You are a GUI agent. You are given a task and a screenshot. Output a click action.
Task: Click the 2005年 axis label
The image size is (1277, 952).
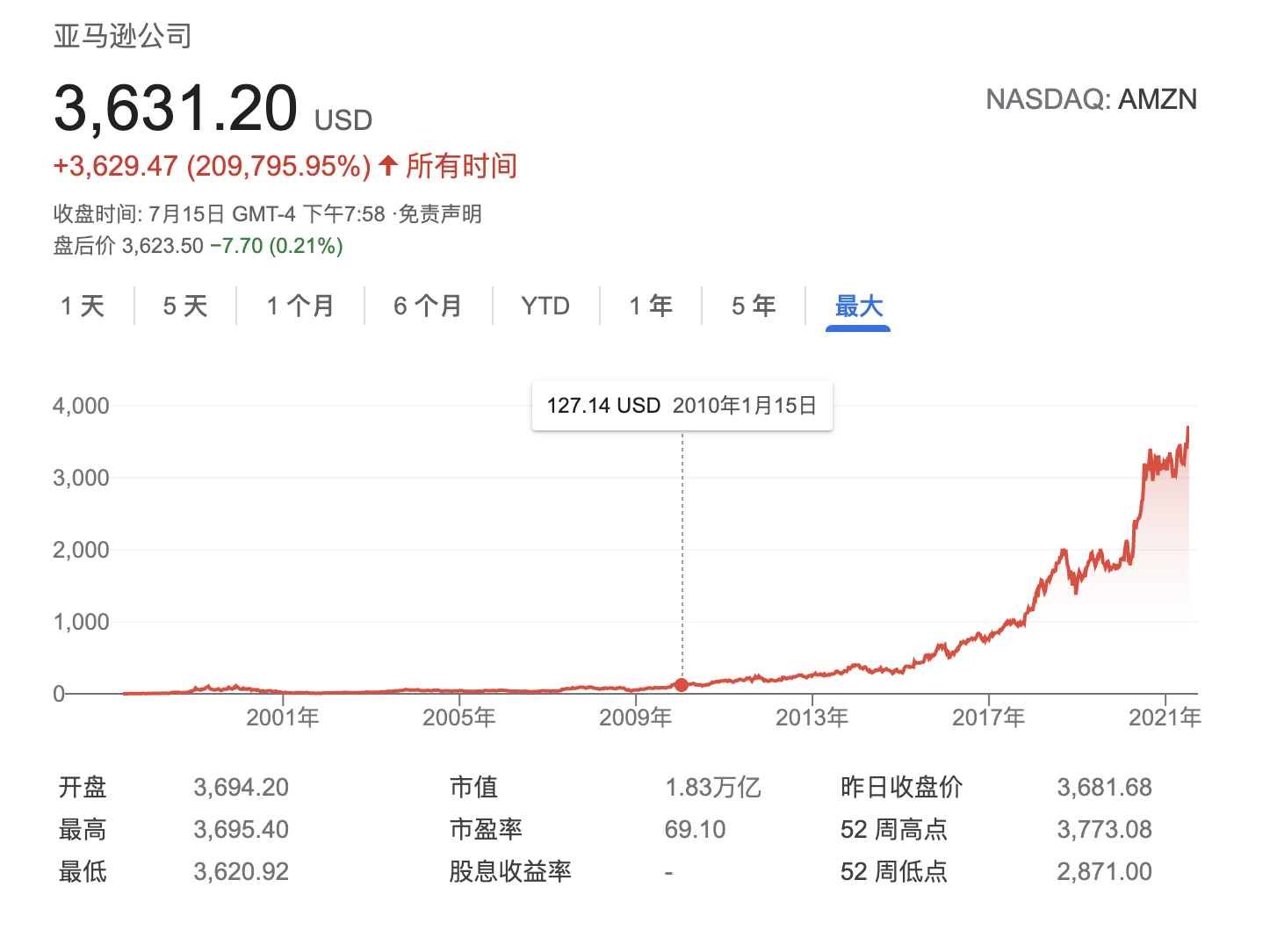click(459, 718)
